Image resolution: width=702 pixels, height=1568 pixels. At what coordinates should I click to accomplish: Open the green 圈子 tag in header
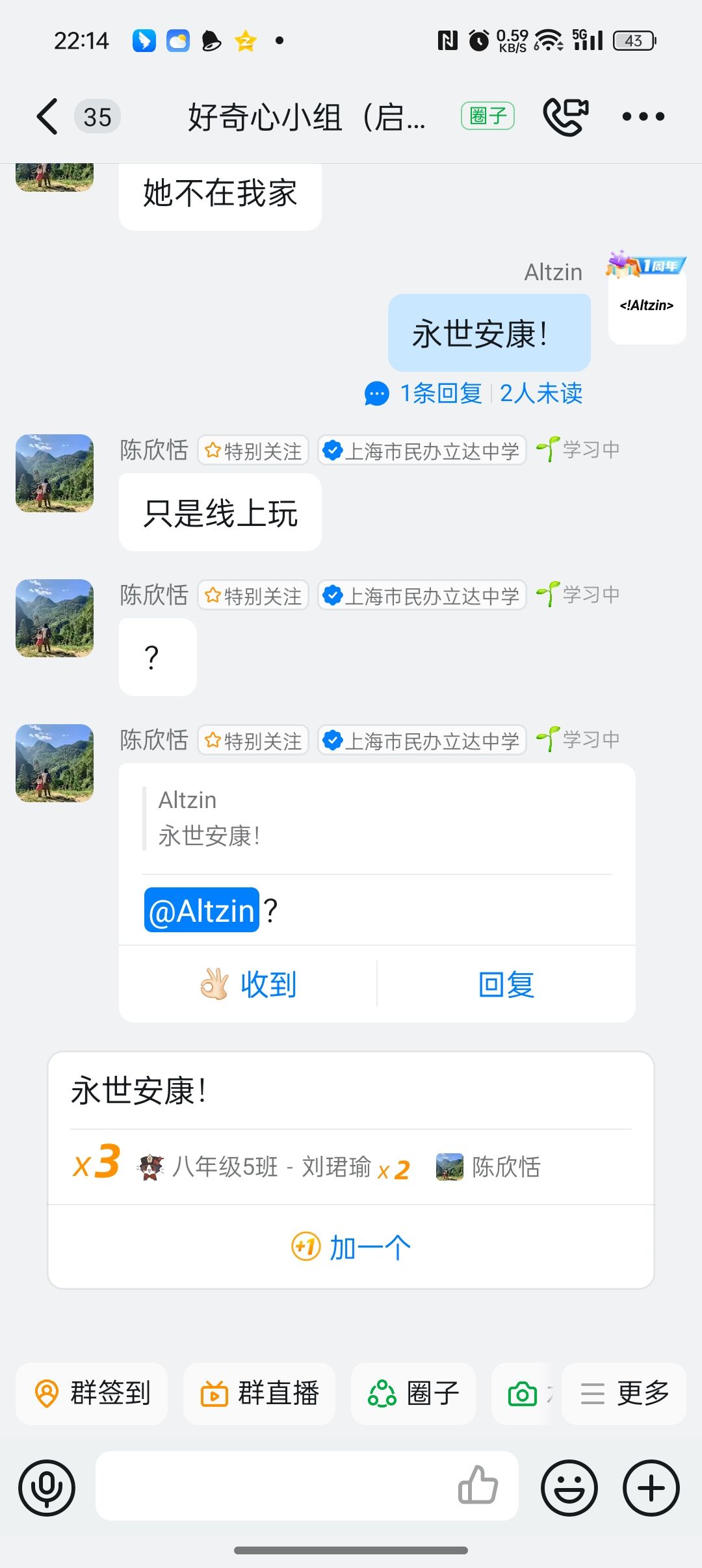click(x=487, y=116)
